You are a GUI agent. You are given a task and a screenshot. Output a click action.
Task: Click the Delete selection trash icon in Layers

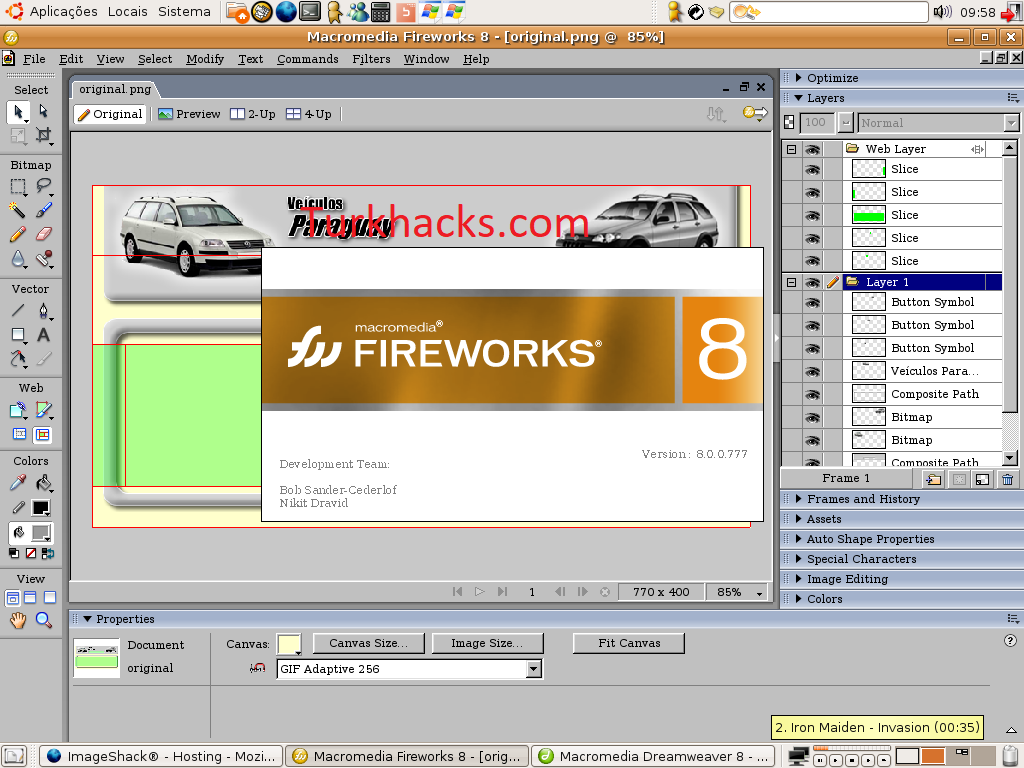point(1007,479)
